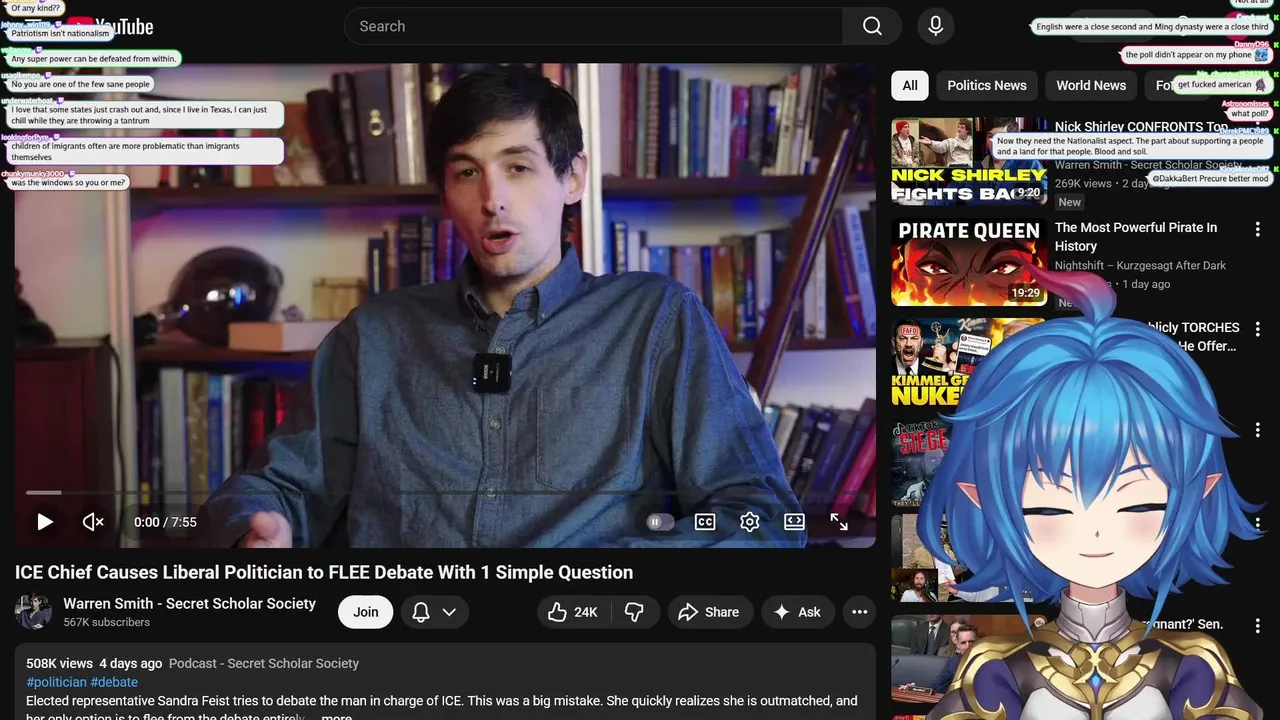Select the Politics News chip

987,85
